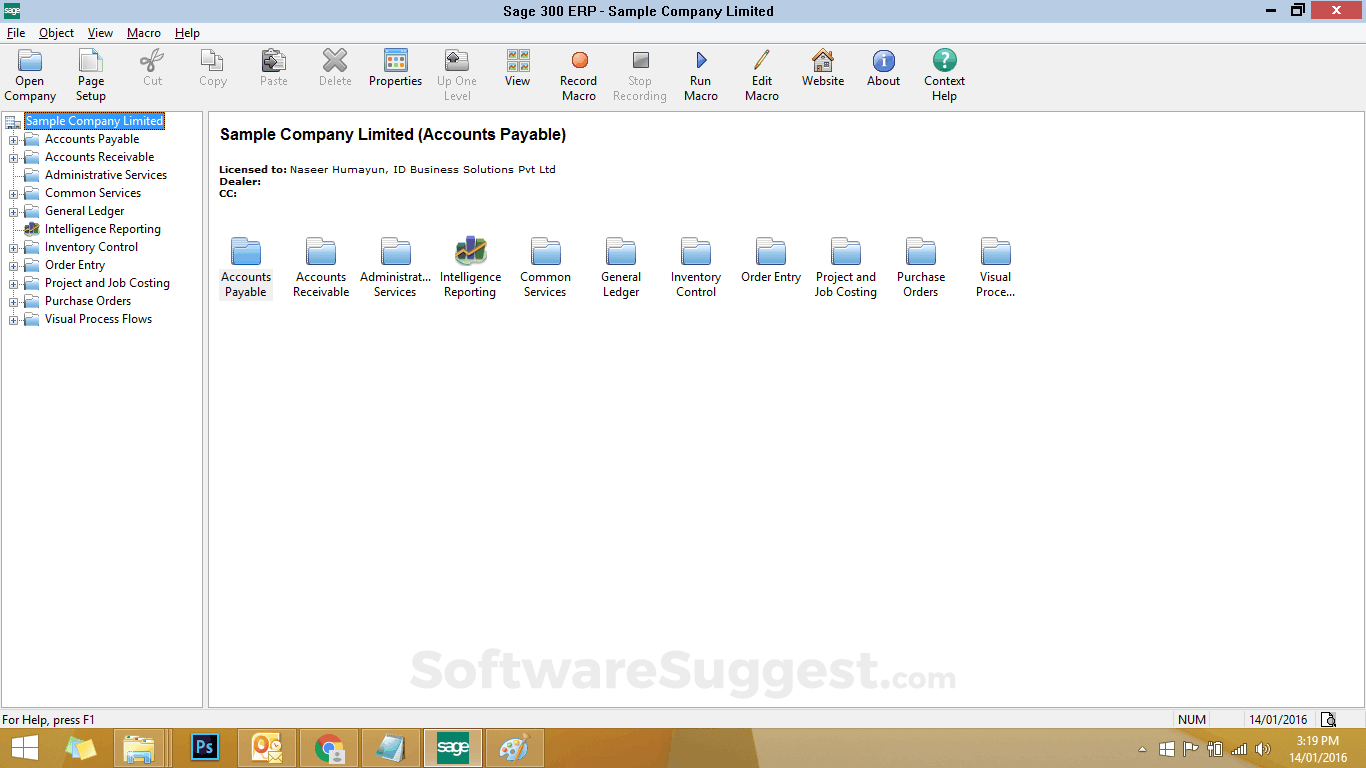The height and width of the screenshot is (768, 1366).
Task: Expand Order Entry node in tree
Action: pos(14,265)
